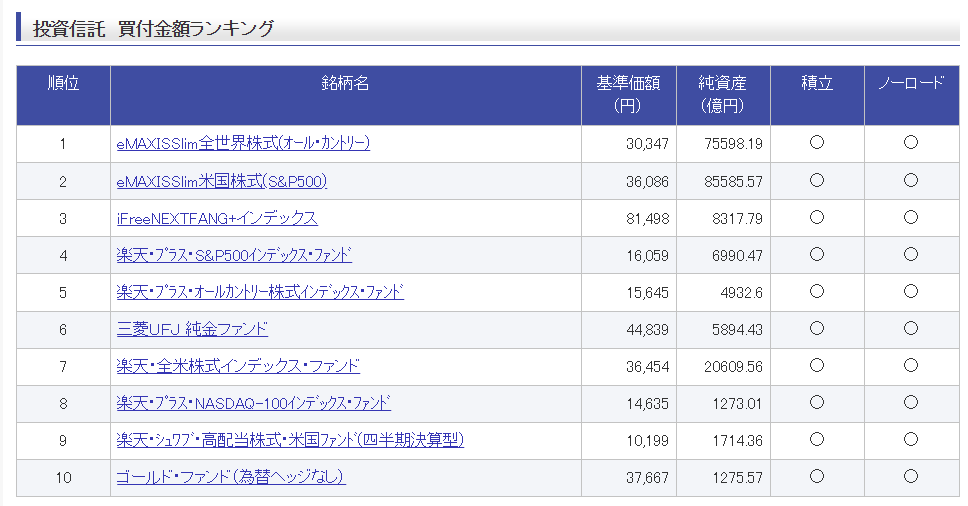Open 楽天・プラス・NASDAQ-100インデックス・ファンド link
The height and width of the screenshot is (506, 968).
(x=253, y=403)
